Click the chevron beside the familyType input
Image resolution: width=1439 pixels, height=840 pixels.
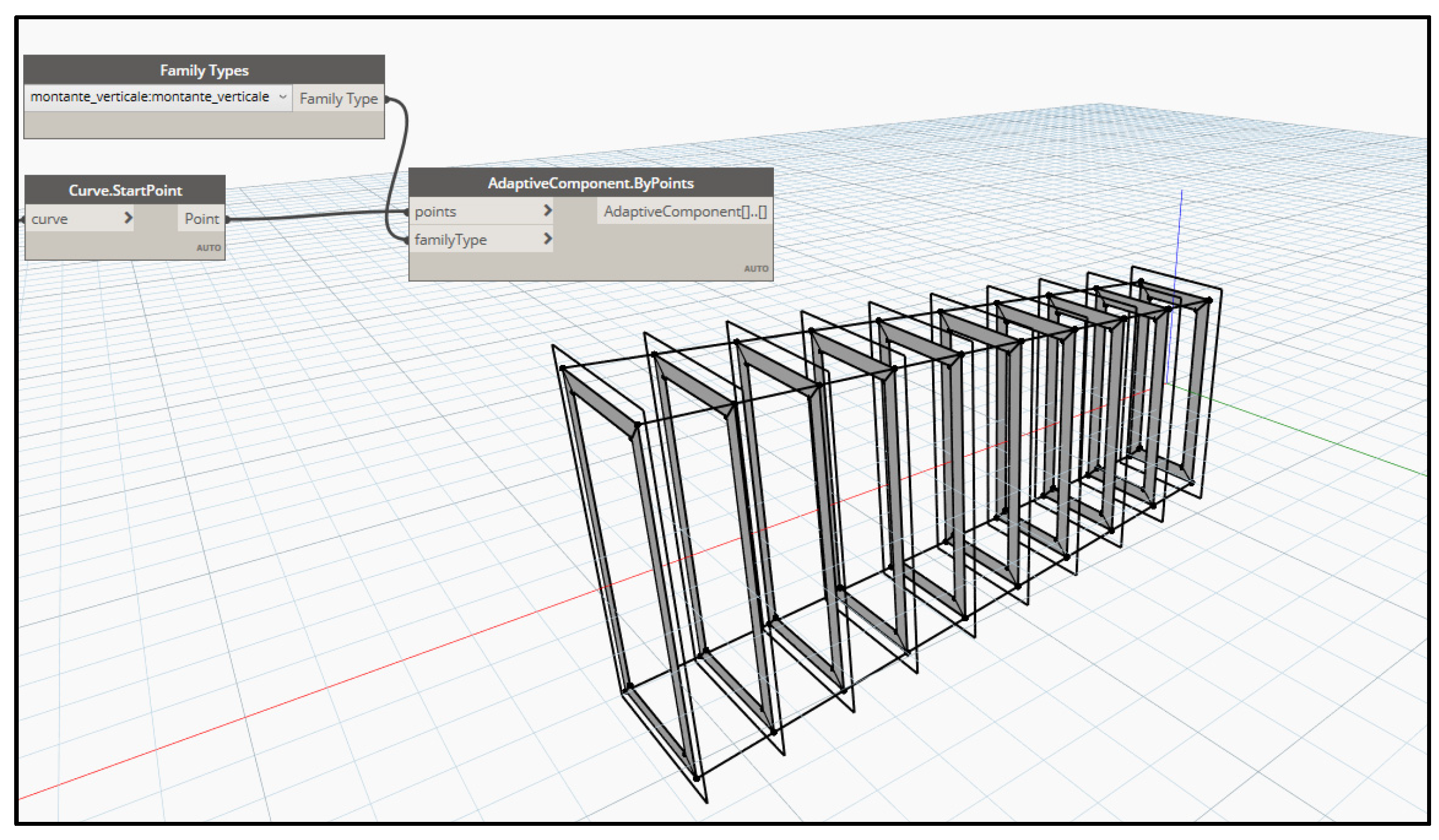click(548, 239)
